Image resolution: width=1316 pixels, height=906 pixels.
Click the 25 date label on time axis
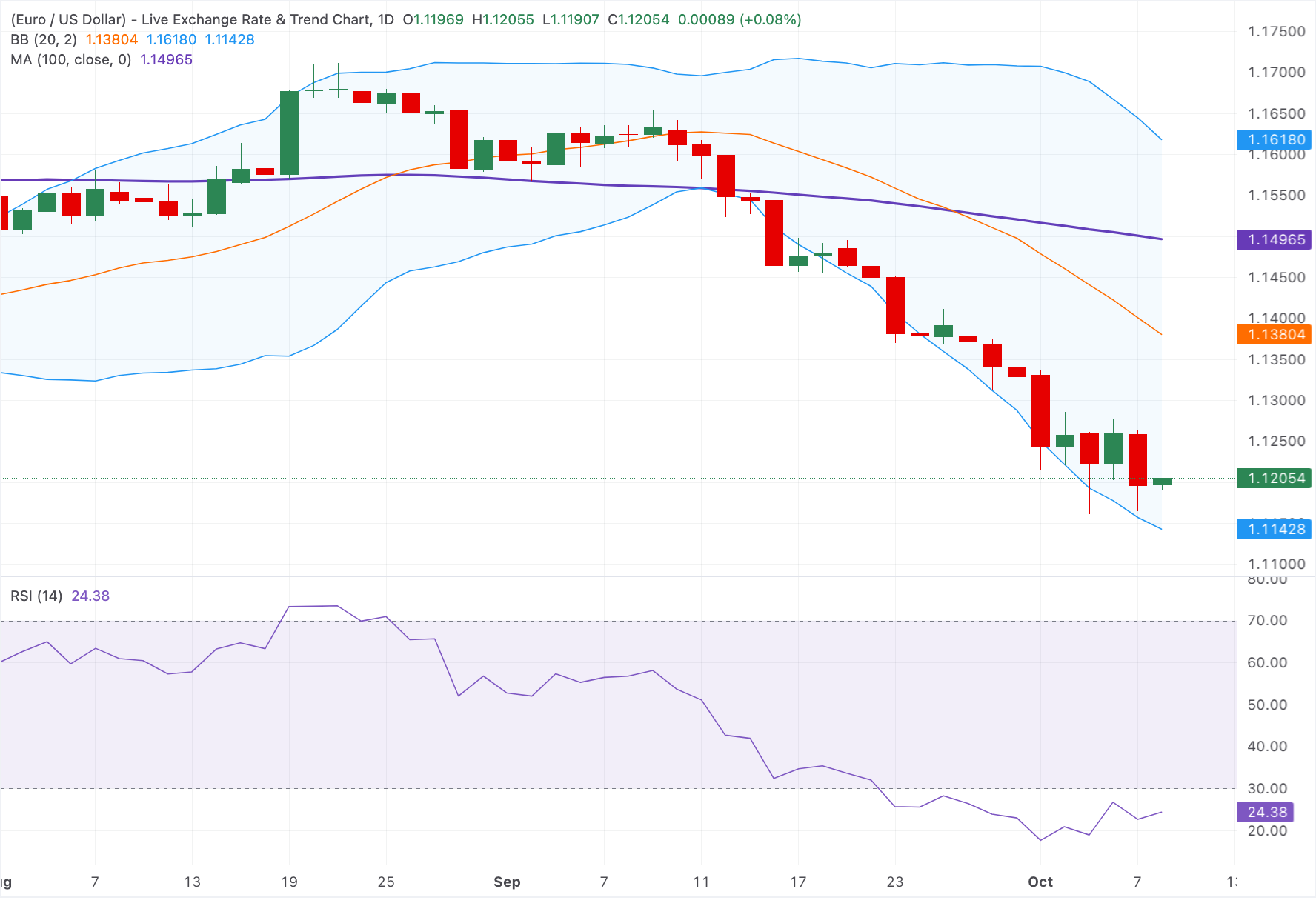click(386, 882)
